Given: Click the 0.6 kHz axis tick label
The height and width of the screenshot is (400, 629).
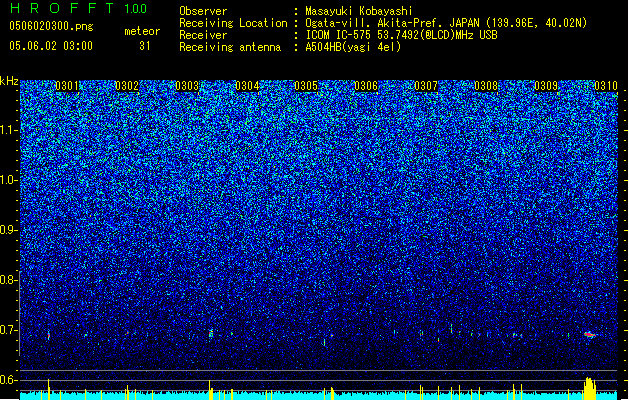Looking at the screenshot, I should [8, 380].
